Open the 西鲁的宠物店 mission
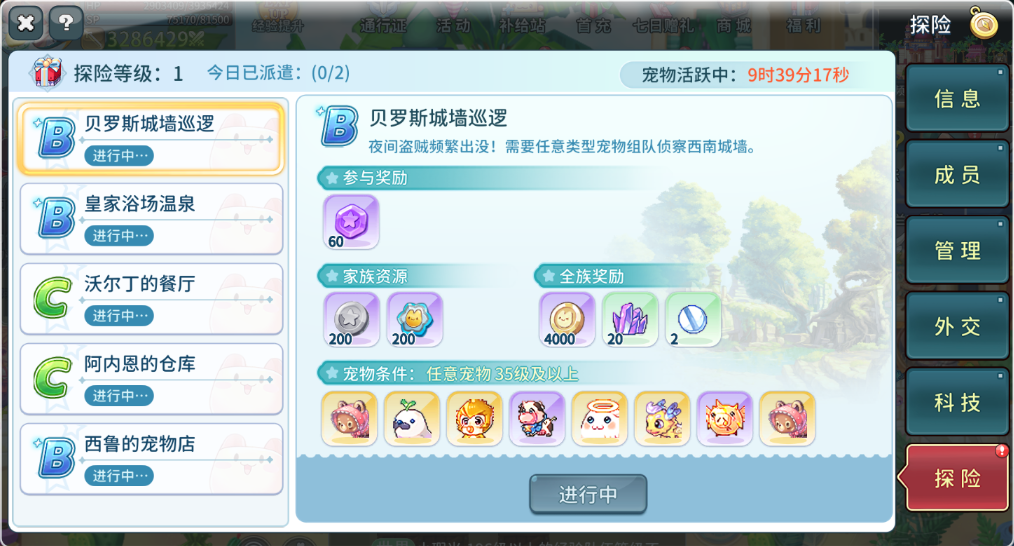This screenshot has height=546, width=1014. pyautogui.click(x=151, y=459)
